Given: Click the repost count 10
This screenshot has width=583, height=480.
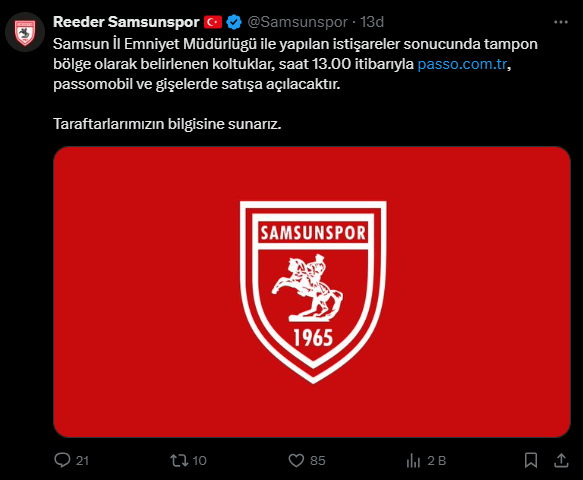Looking at the screenshot, I should tap(199, 461).
